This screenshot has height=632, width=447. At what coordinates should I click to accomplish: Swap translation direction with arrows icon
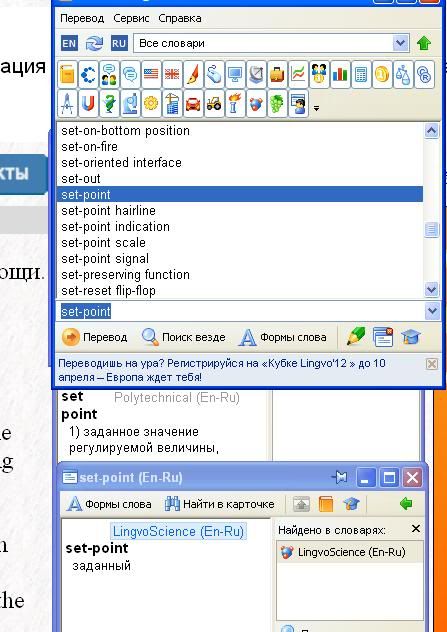click(x=94, y=43)
